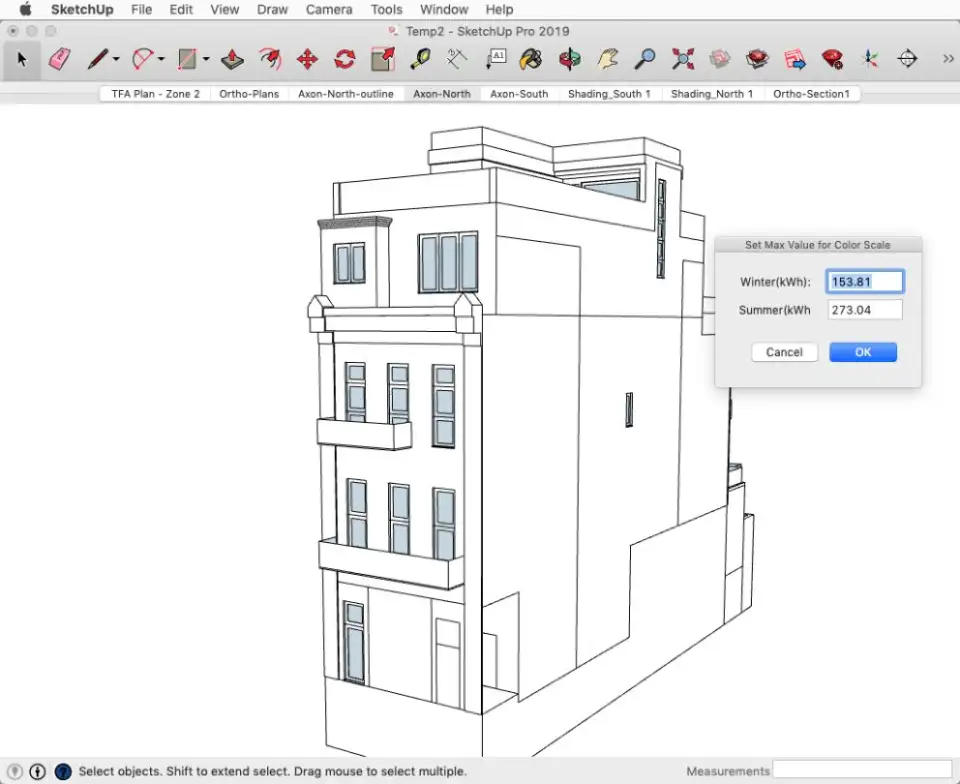Select the Eraser tool
The image size is (960, 784).
(60, 59)
